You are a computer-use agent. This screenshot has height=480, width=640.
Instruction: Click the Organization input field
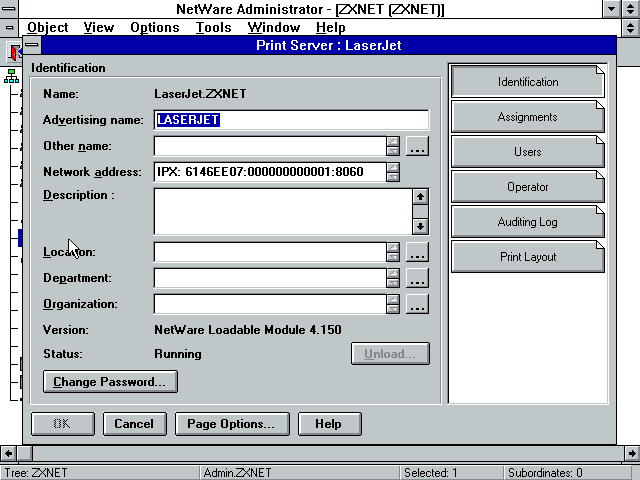(270, 304)
